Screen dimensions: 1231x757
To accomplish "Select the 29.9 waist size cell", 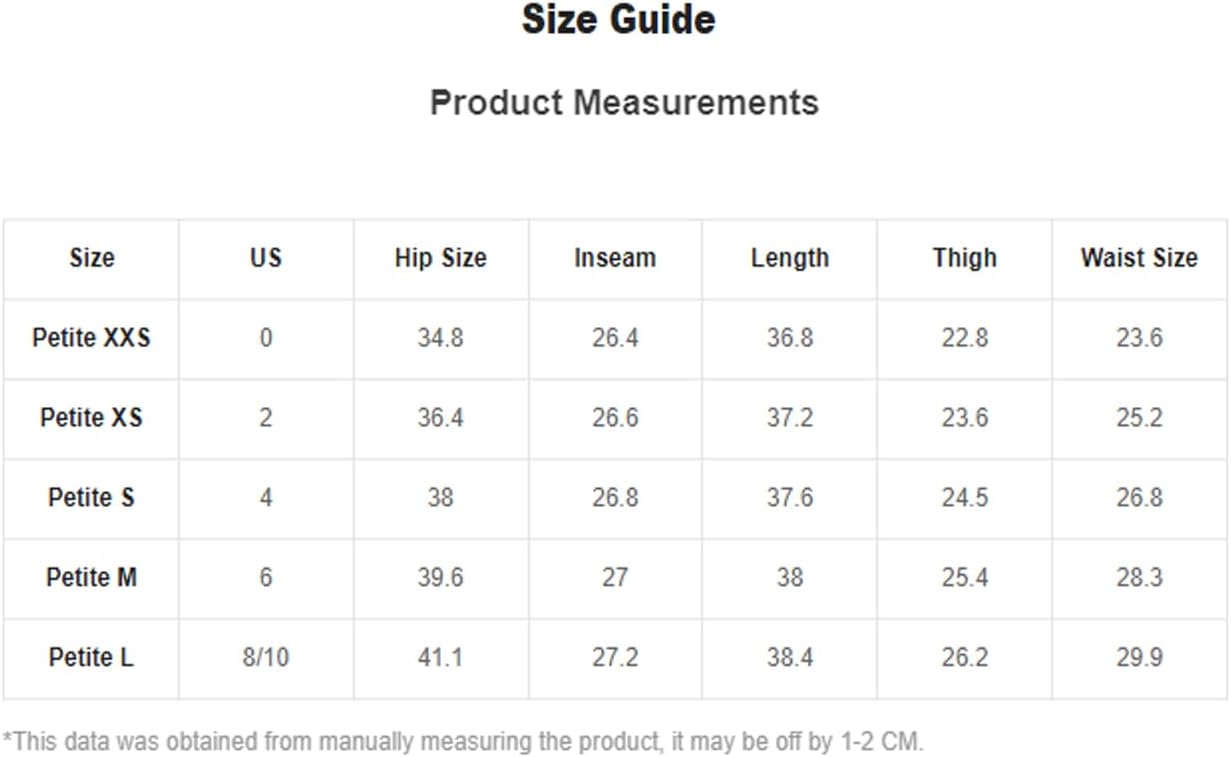I will (x=1139, y=658).
